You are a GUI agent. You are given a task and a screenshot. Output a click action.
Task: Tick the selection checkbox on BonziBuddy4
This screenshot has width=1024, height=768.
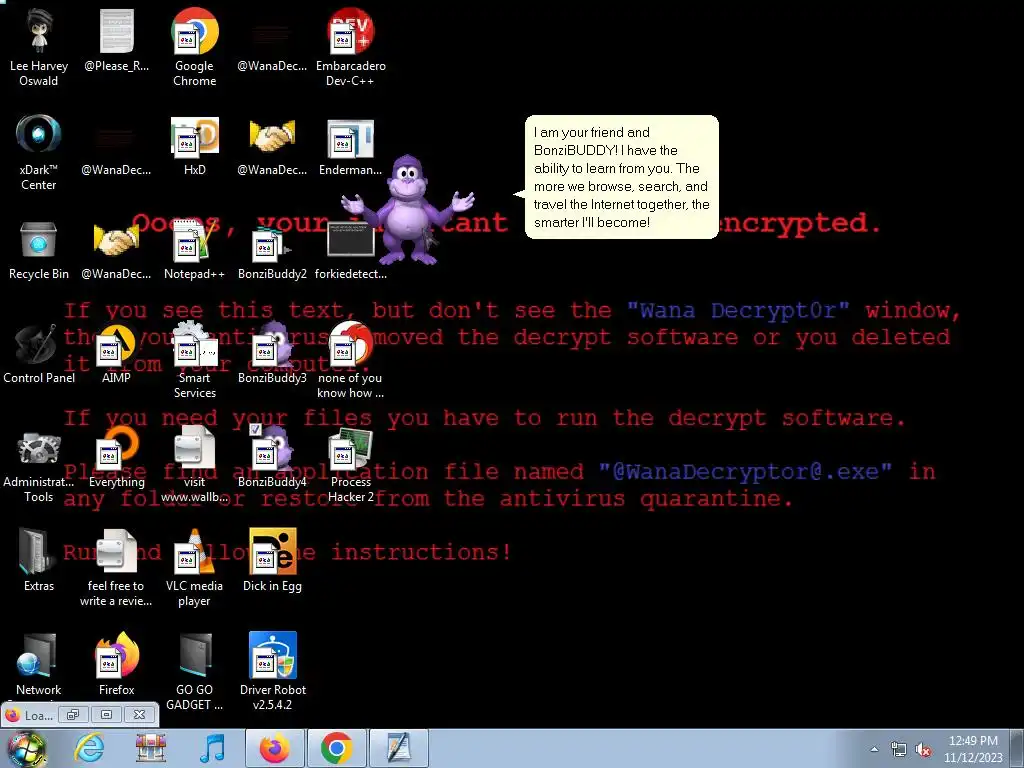(x=255, y=429)
